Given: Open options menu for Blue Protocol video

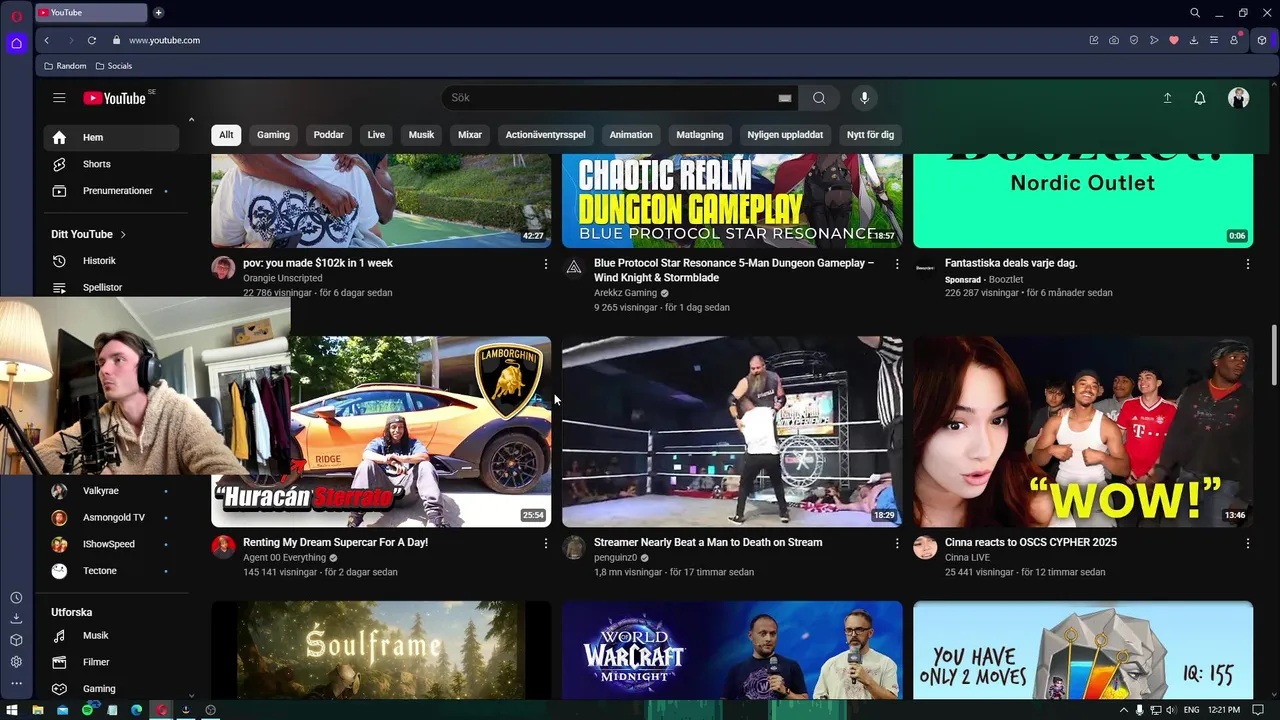Looking at the screenshot, I should (897, 264).
